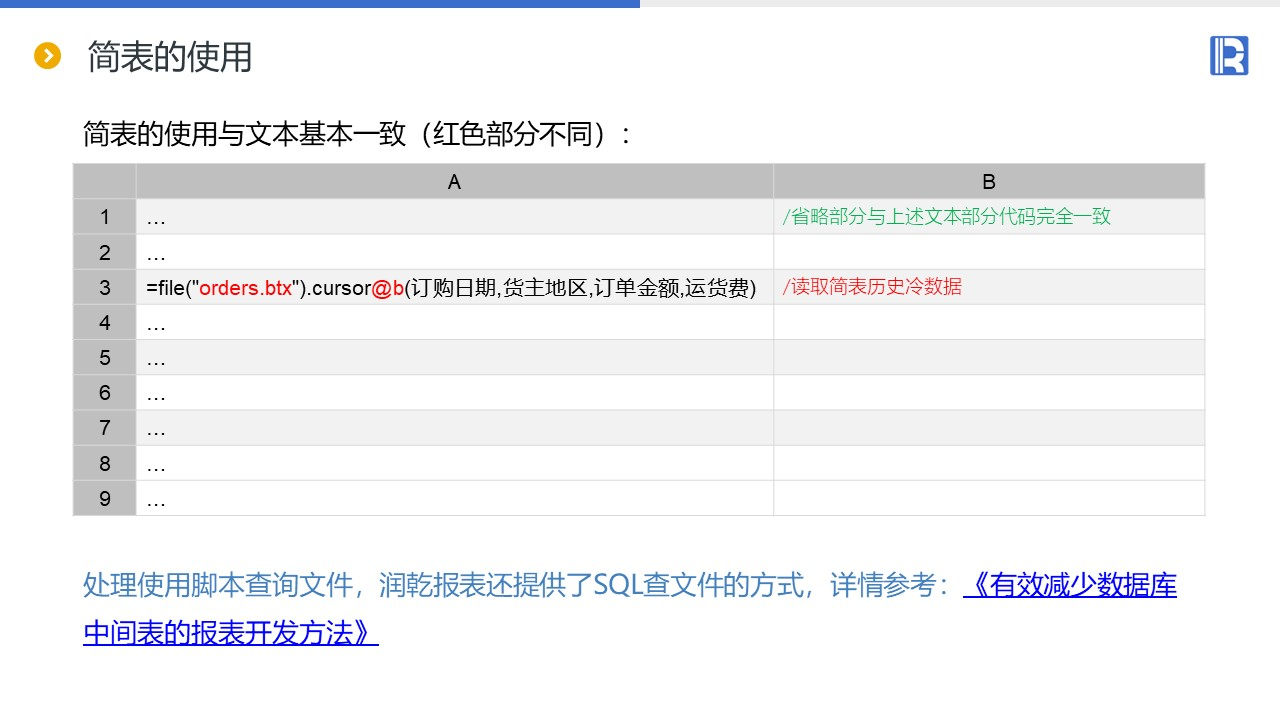Select row header 8
The height and width of the screenshot is (720, 1280).
tap(104, 463)
